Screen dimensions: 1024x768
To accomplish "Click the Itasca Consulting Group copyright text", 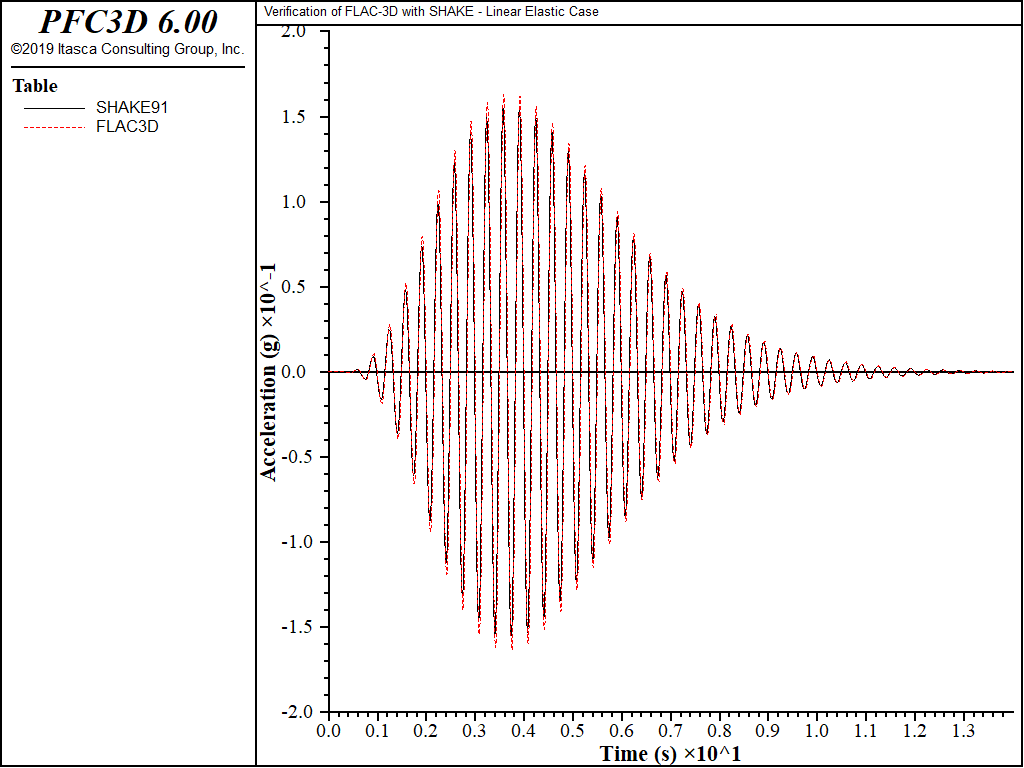I will point(127,49).
